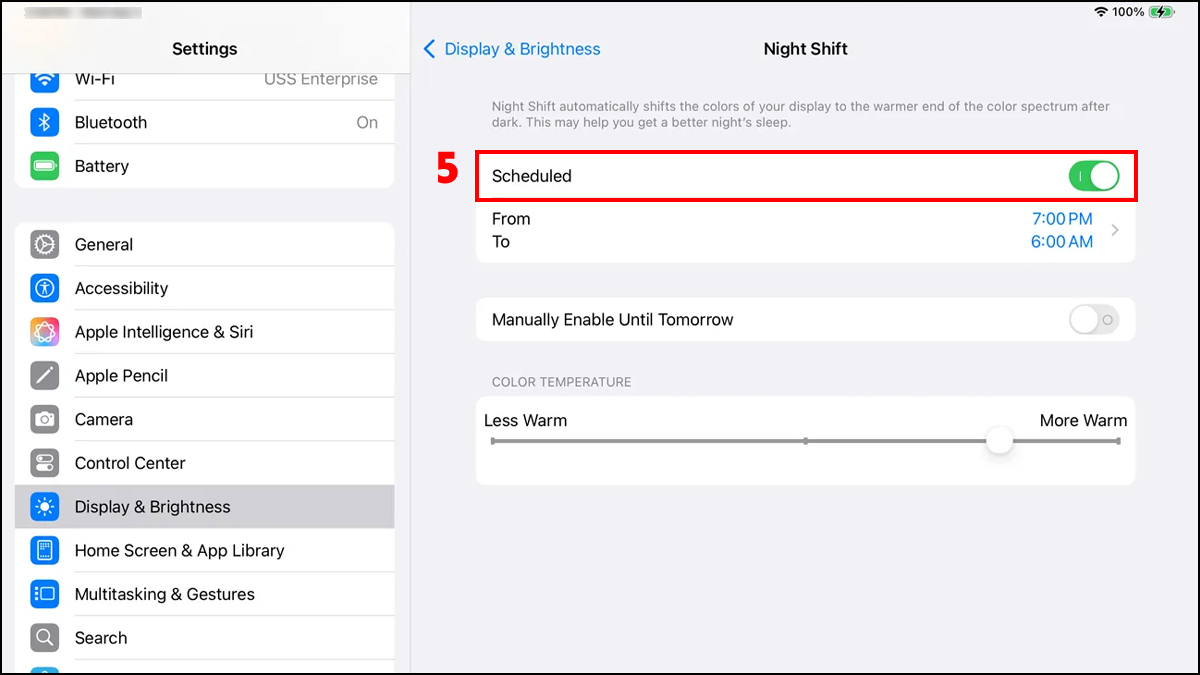Go back to Display & Brightness
1200x675 pixels.
[511, 48]
